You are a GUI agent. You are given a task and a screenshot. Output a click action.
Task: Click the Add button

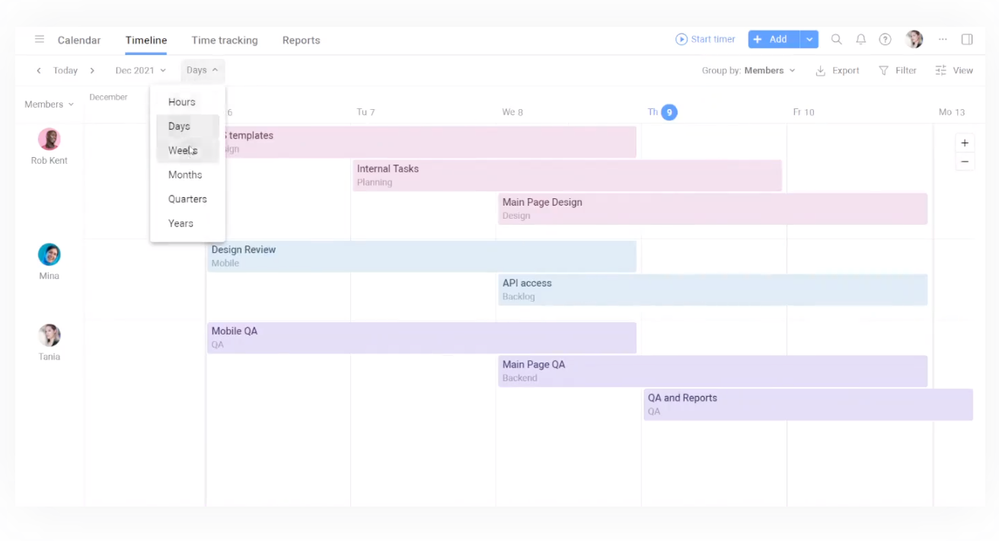click(773, 40)
